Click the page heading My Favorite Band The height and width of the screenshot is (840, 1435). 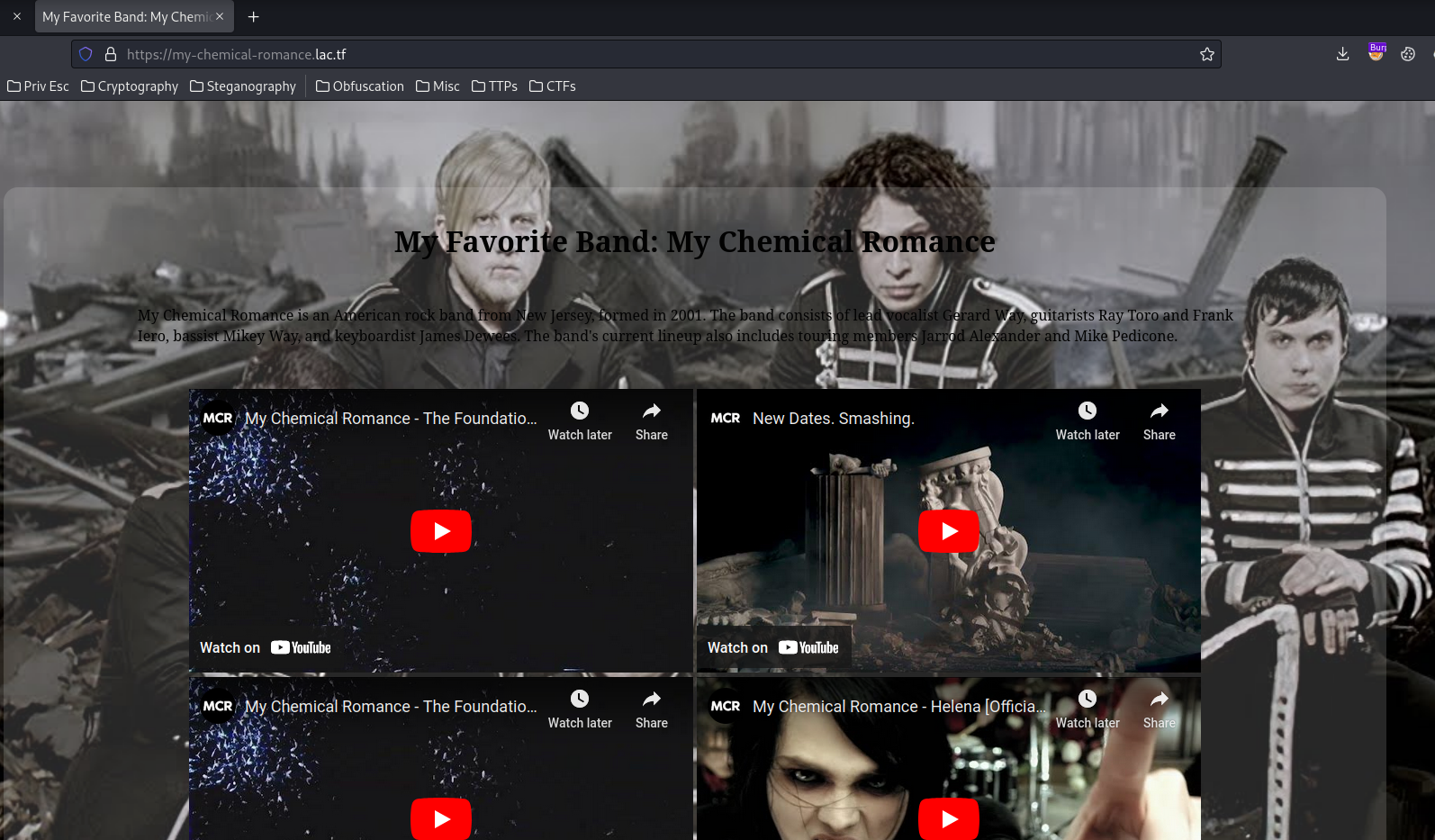pyautogui.click(x=695, y=241)
